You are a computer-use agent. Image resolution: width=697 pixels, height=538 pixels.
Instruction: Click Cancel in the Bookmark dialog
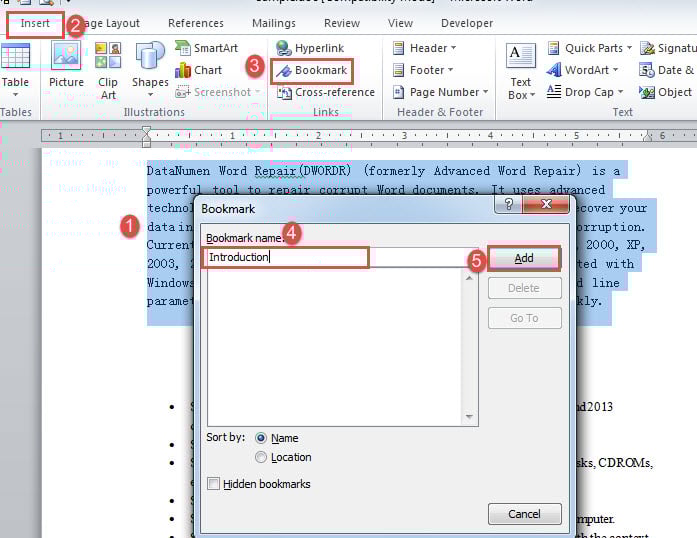(525, 514)
